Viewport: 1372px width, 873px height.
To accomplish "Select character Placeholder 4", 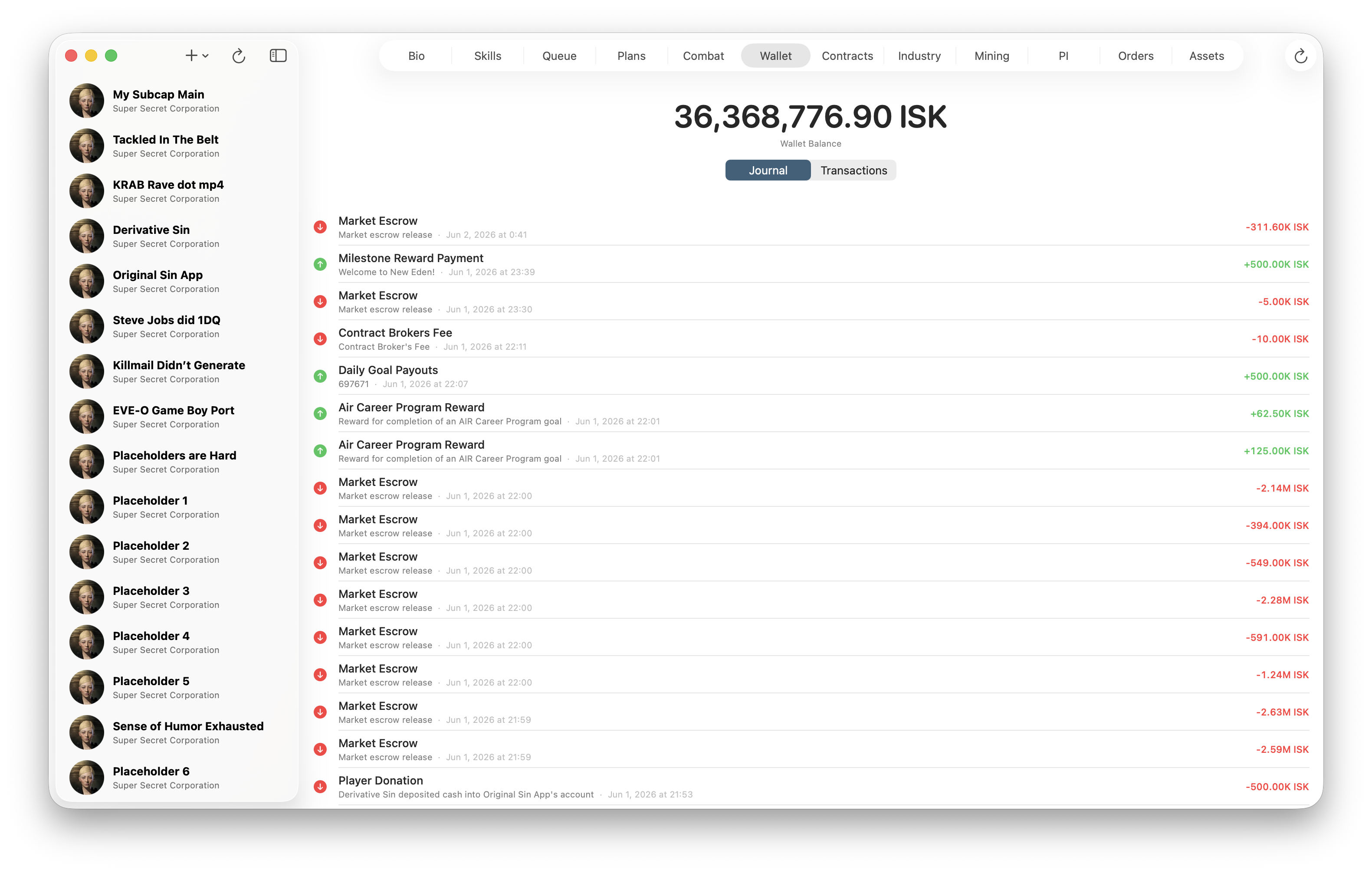I will tap(177, 642).
